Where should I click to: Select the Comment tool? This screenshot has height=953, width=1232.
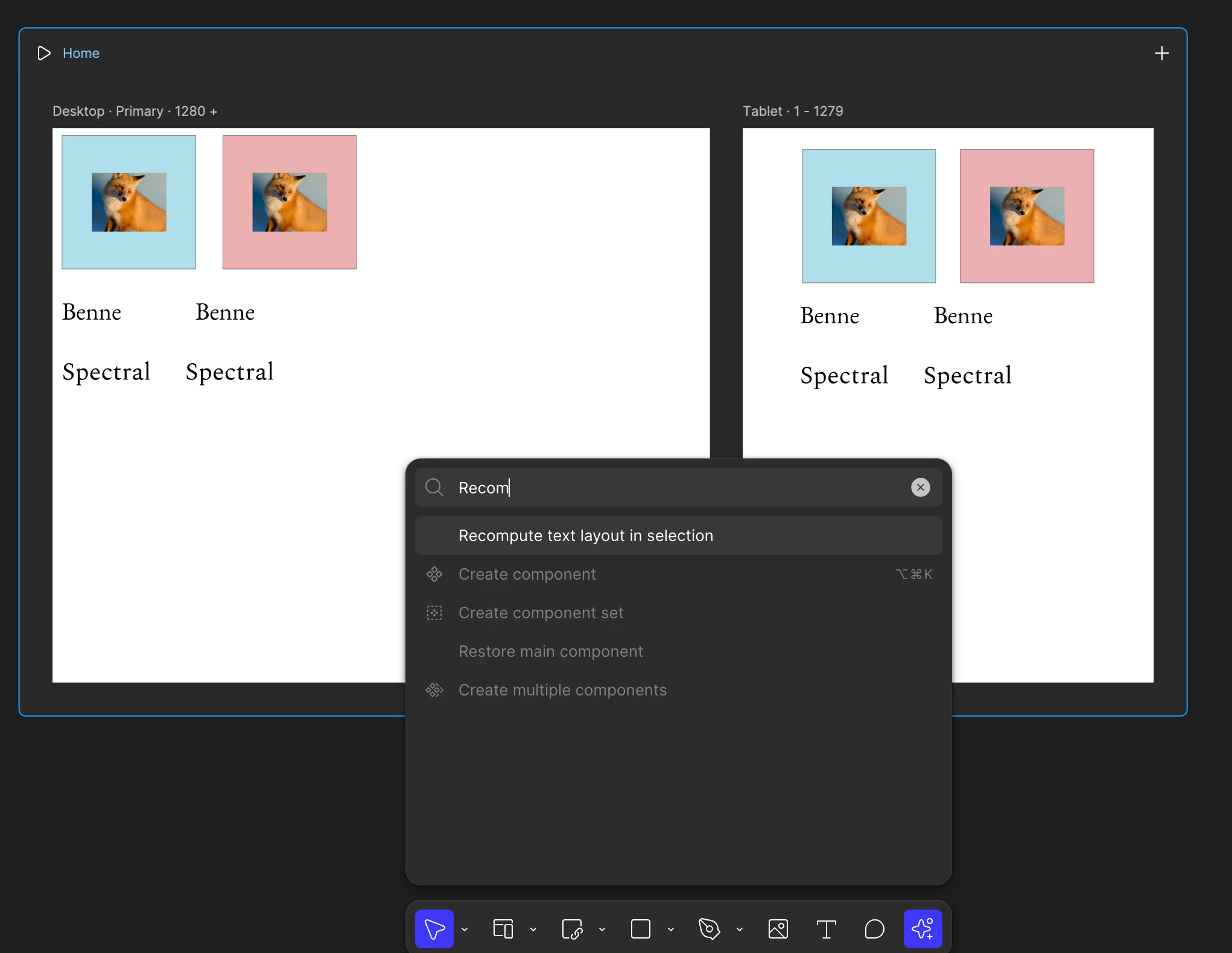(874, 929)
